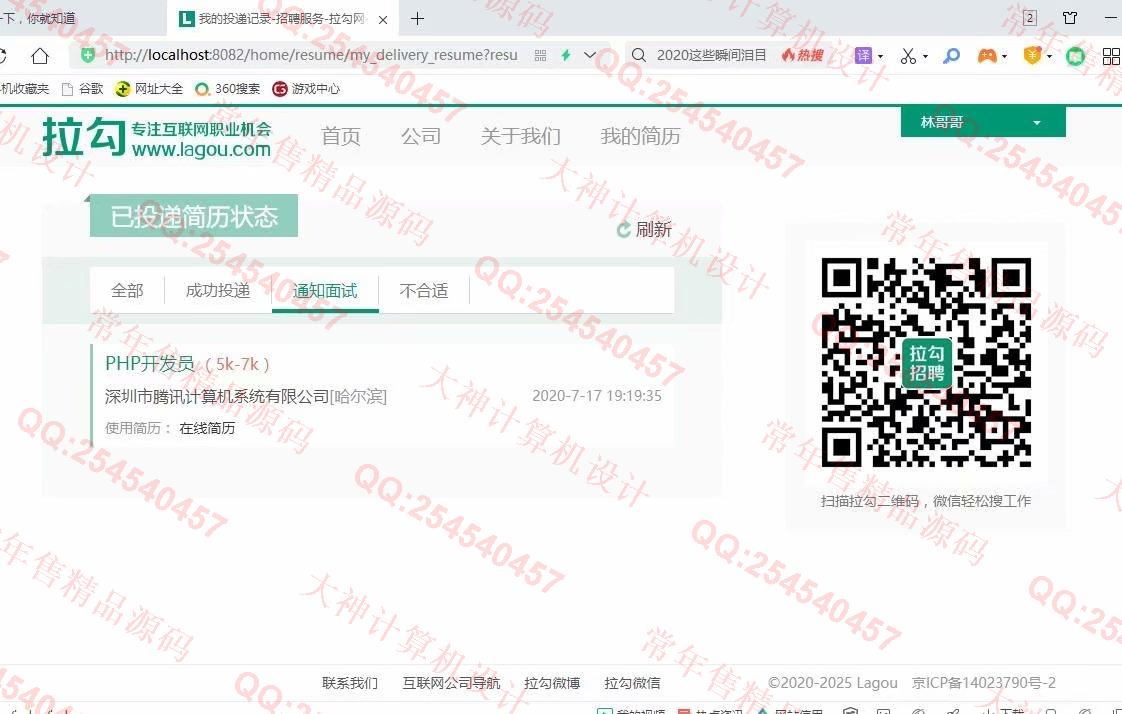This screenshot has height=714, width=1122.
Task: Click the browser address bar URL field
Action: point(311,55)
